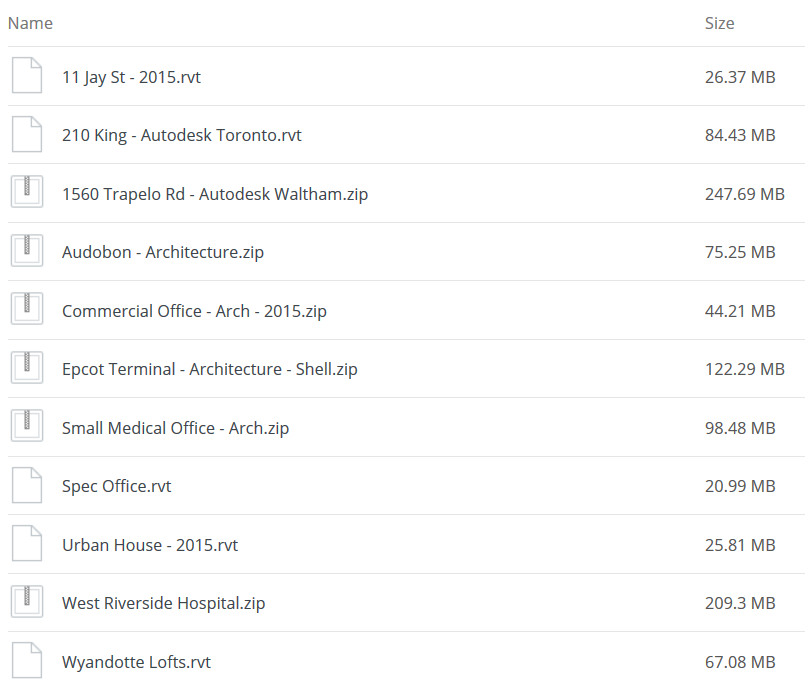The image size is (805, 691).
Task: Click the 247.69 MB size value
Action: point(744,194)
